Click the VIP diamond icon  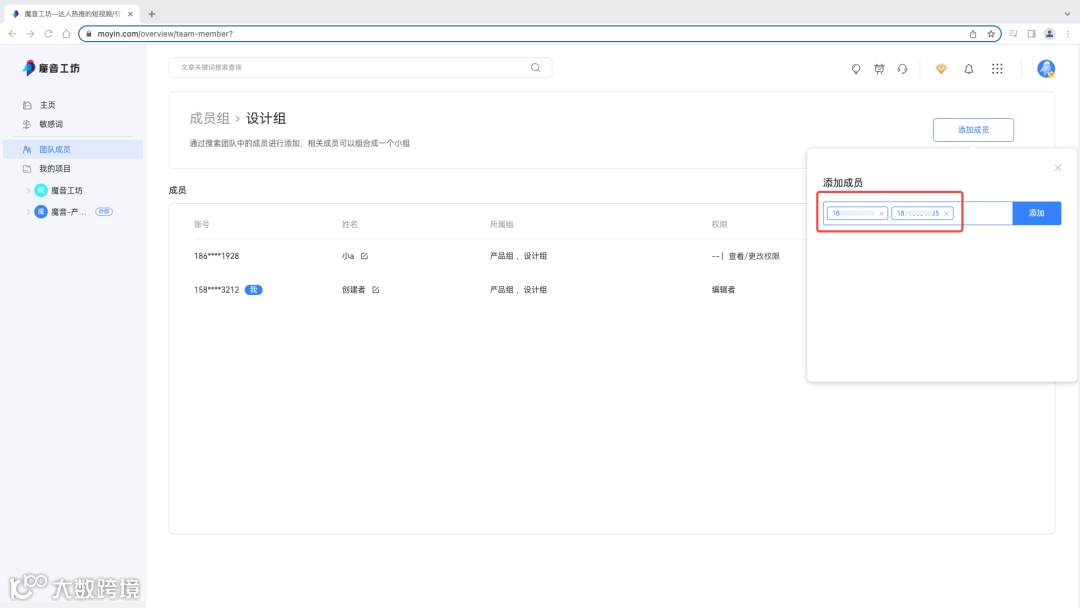click(x=941, y=69)
